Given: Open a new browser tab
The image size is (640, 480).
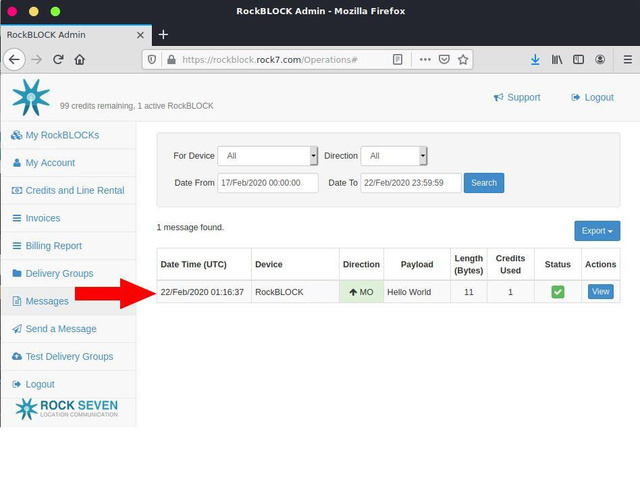Looking at the screenshot, I should (163, 35).
